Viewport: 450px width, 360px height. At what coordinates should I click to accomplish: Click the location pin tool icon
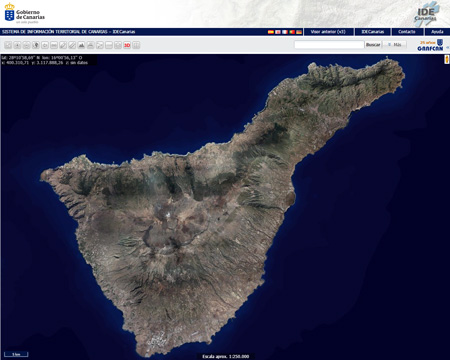click(x=36, y=45)
